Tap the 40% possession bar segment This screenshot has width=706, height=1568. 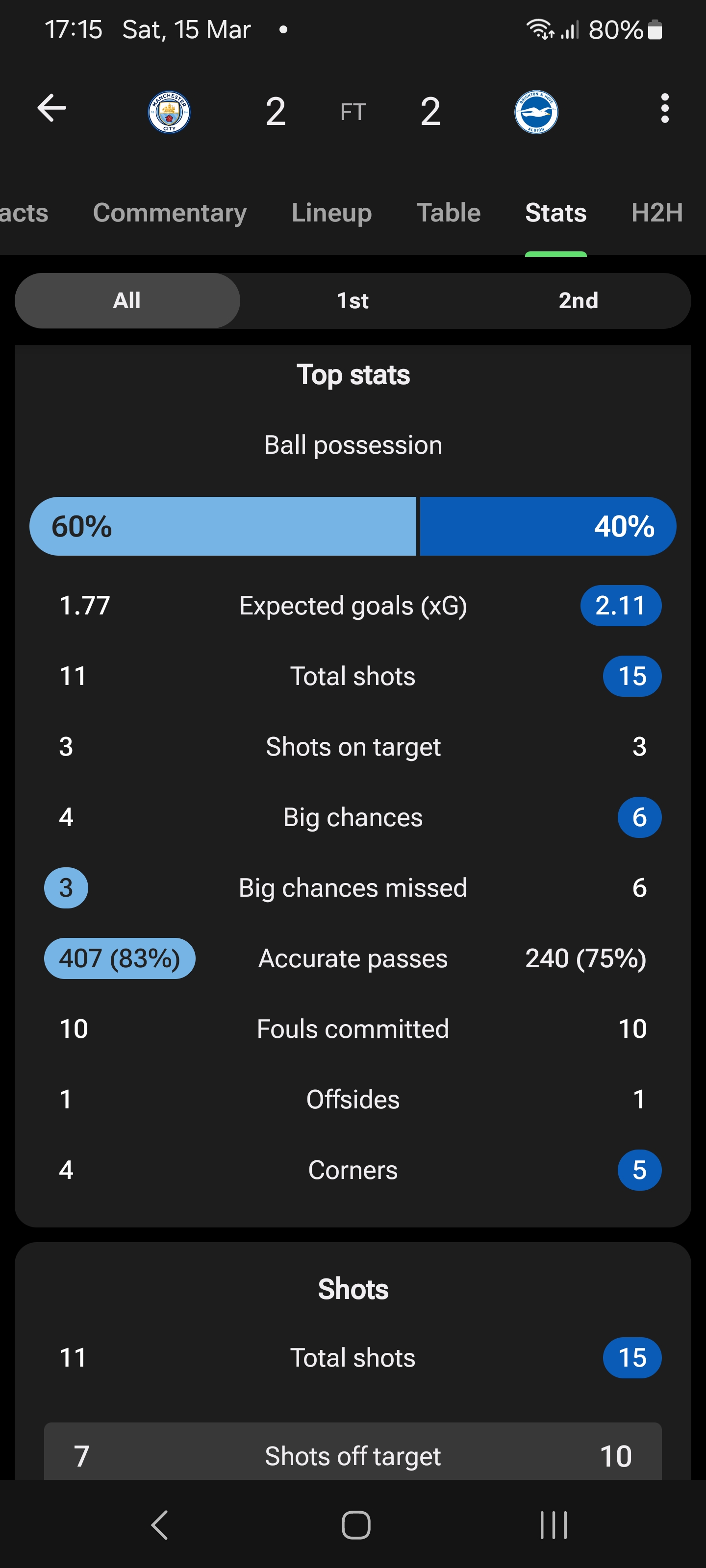pyautogui.click(x=548, y=527)
